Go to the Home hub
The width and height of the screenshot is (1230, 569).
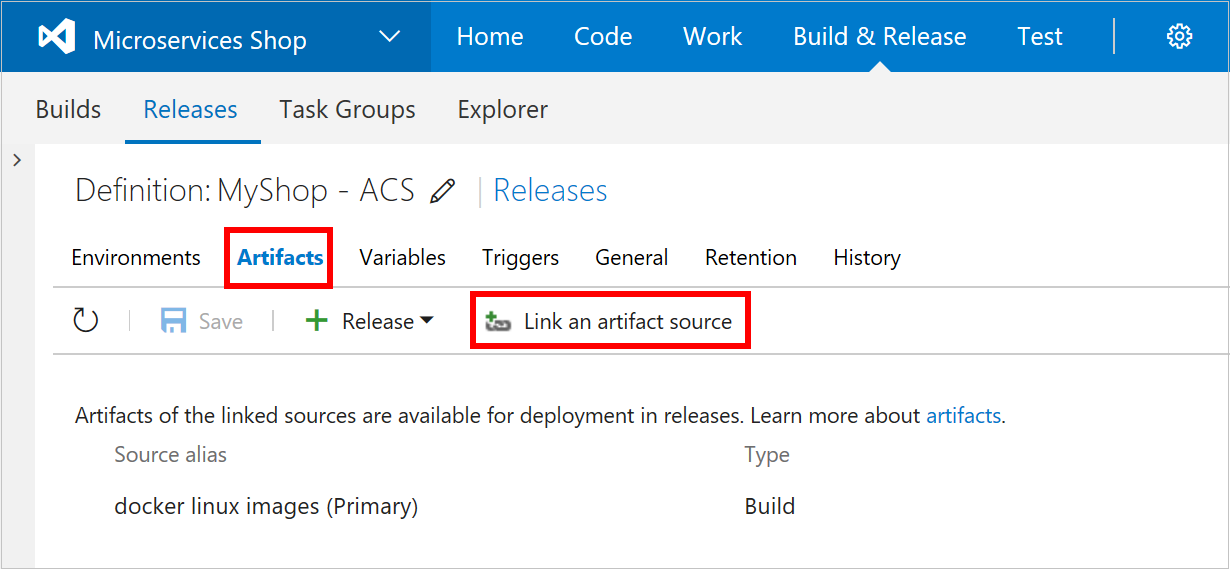(x=490, y=37)
